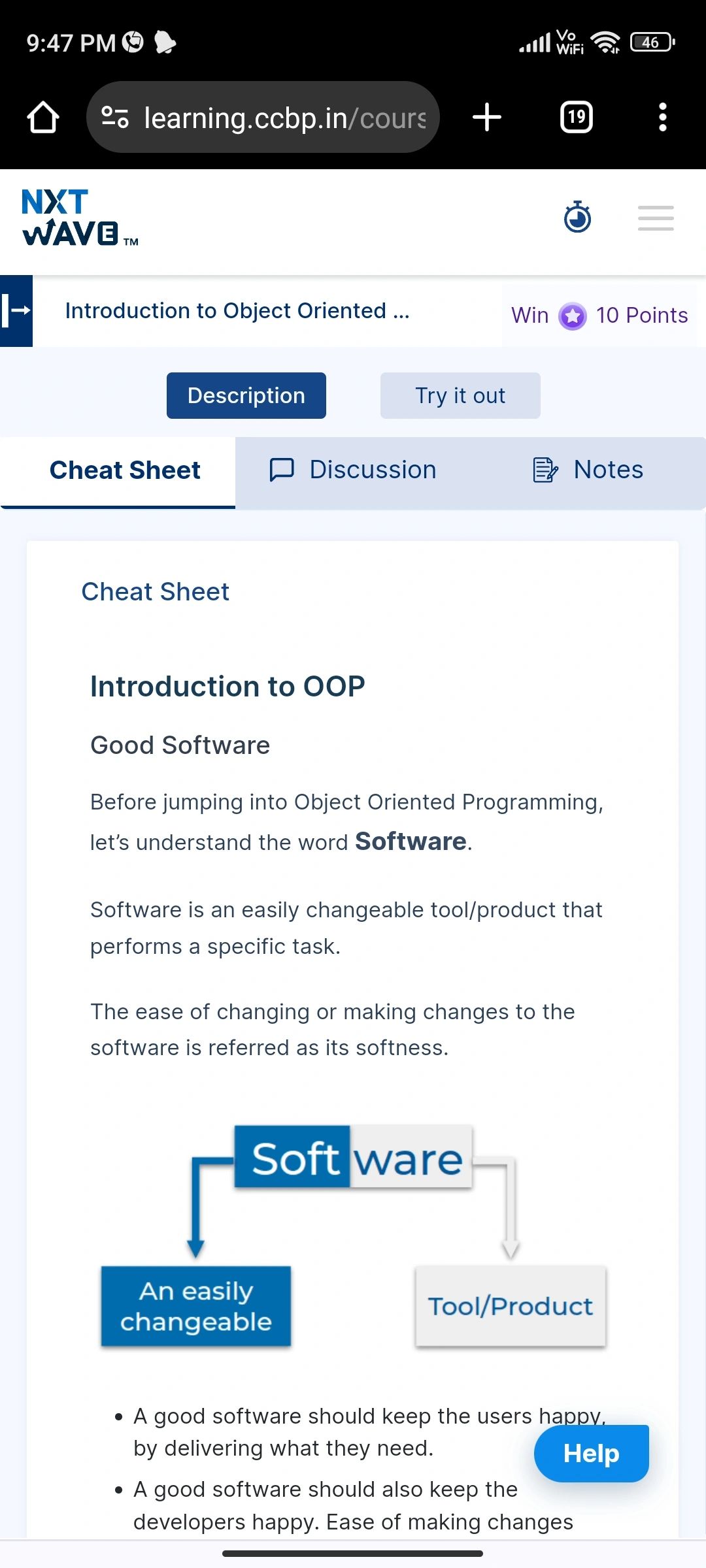The width and height of the screenshot is (706, 1568).
Task: Tap the browser home icon
Action: [43, 118]
